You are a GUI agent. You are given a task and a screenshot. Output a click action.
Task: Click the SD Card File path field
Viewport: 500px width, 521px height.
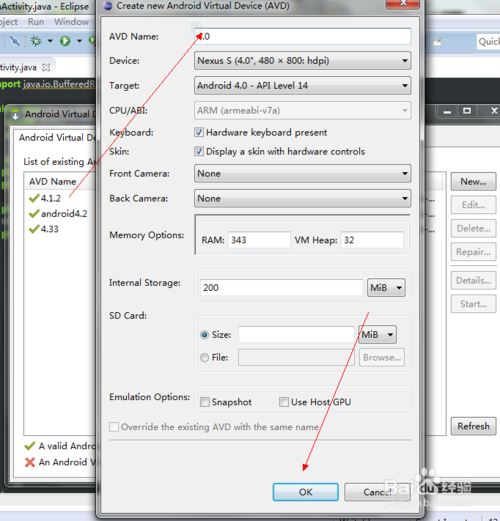click(x=296, y=357)
